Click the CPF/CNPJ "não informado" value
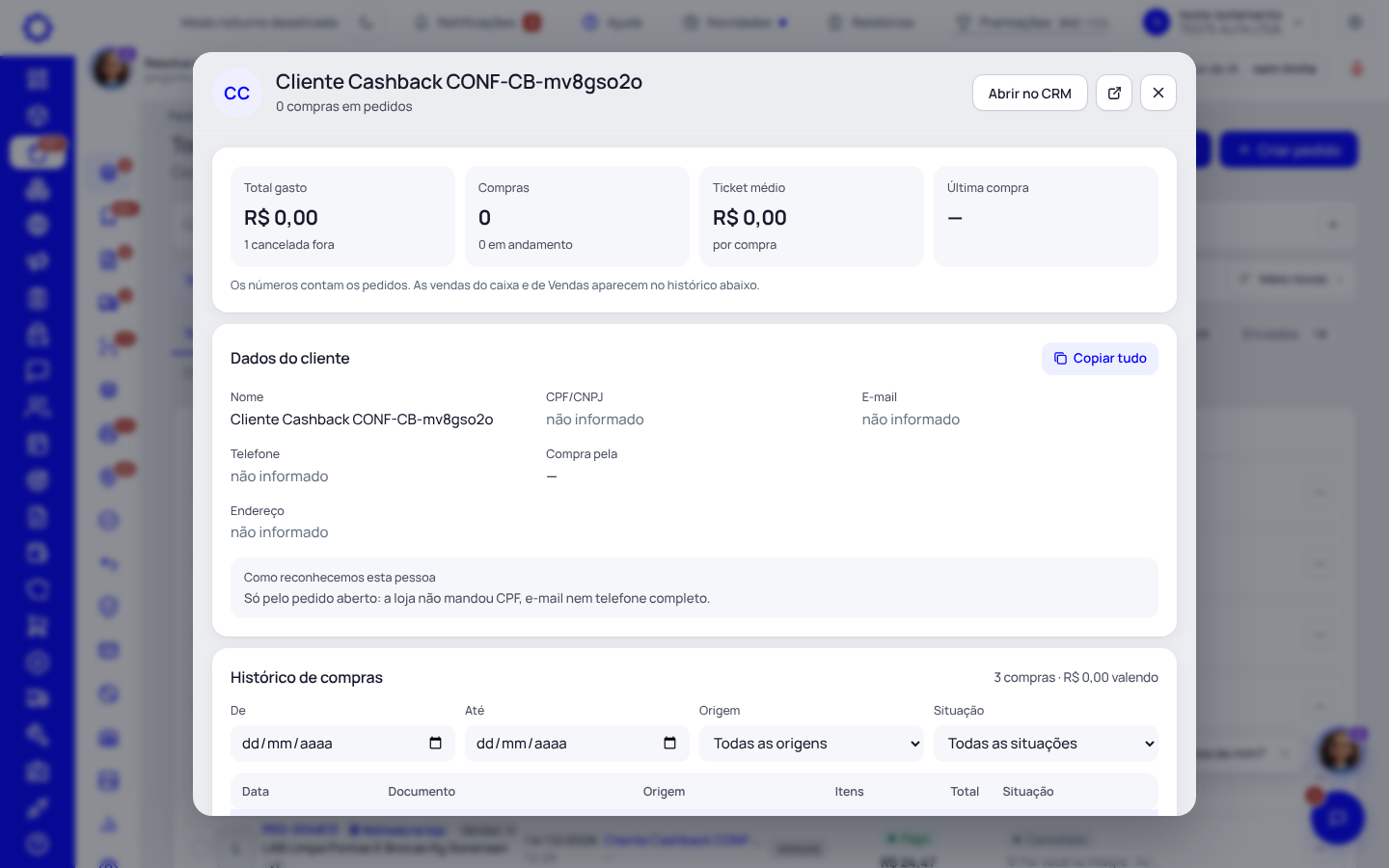The height and width of the screenshot is (868, 1389). [x=595, y=420]
